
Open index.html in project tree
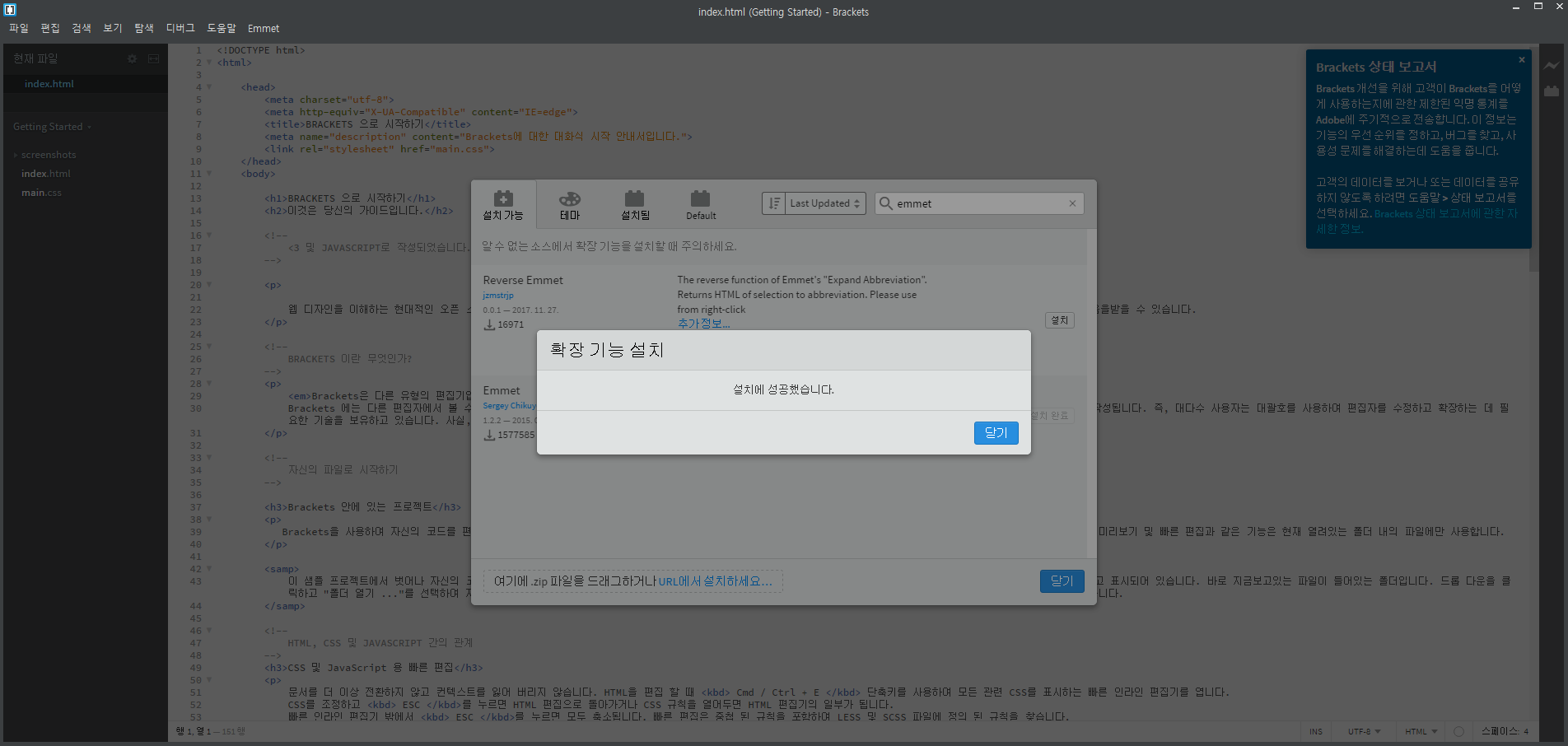coord(46,174)
